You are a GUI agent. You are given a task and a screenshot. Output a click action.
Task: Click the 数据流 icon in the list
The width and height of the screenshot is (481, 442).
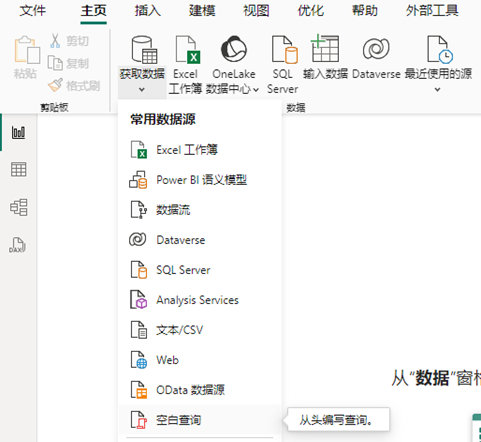pos(138,210)
